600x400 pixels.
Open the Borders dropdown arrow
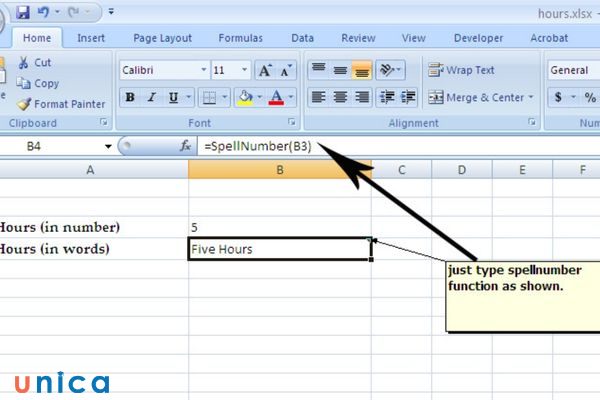pos(225,97)
